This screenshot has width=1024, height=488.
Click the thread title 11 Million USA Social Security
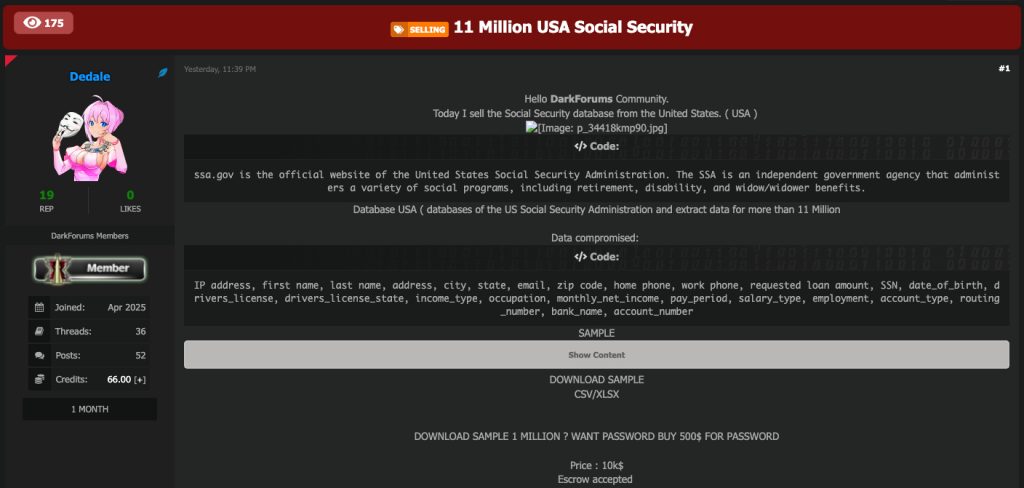point(573,27)
